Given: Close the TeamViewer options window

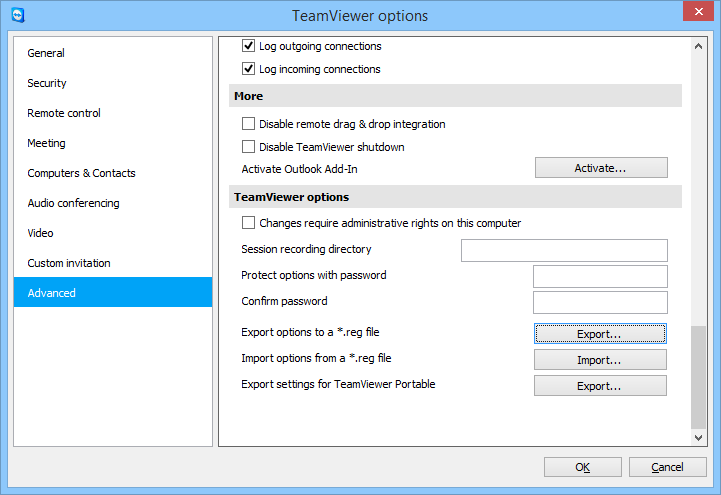Looking at the screenshot, I should (x=698, y=11).
